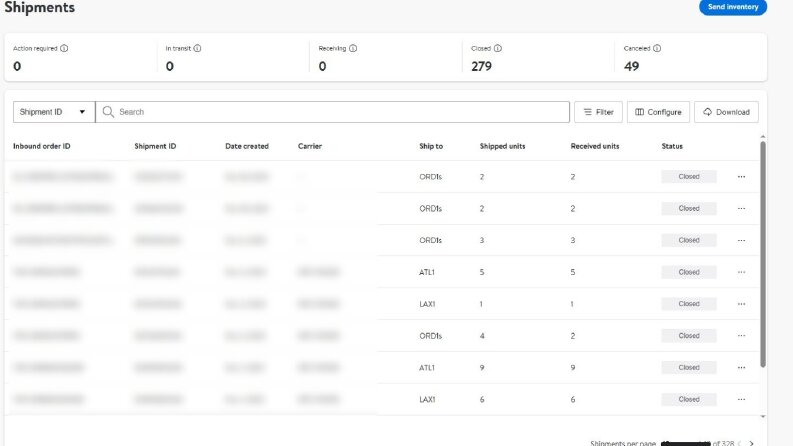Click info icon beside Receiving
The width and height of the screenshot is (793, 446).
point(353,49)
